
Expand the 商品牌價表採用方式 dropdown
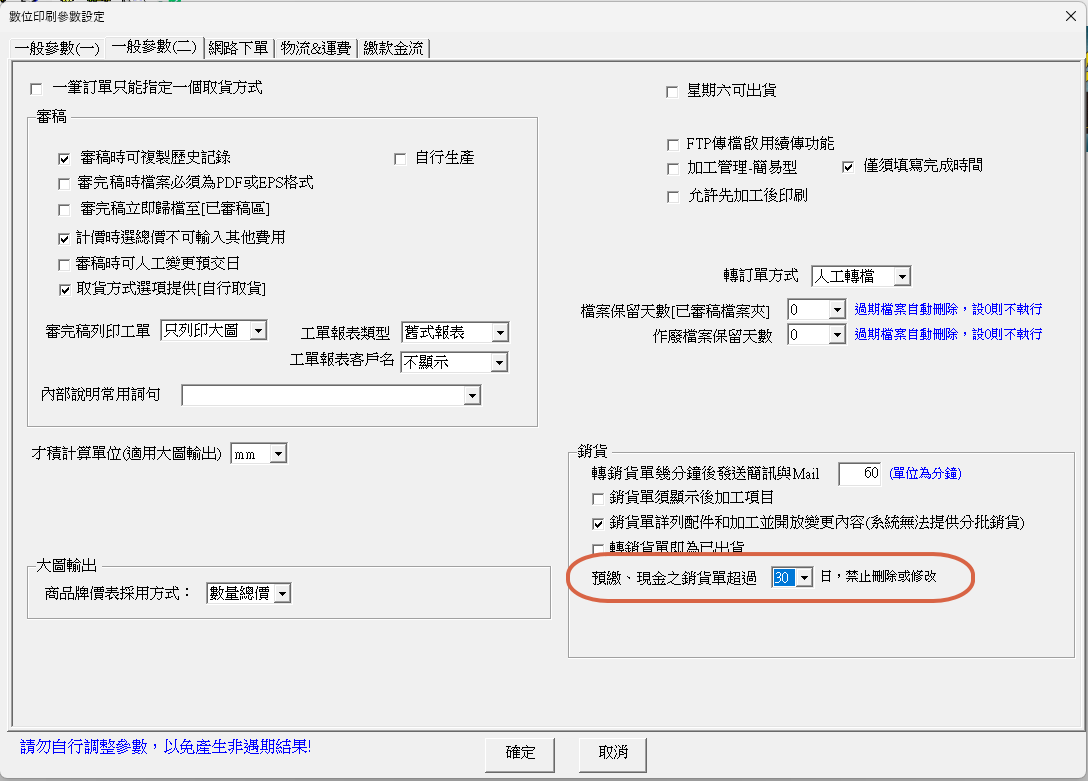tap(282, 594)
